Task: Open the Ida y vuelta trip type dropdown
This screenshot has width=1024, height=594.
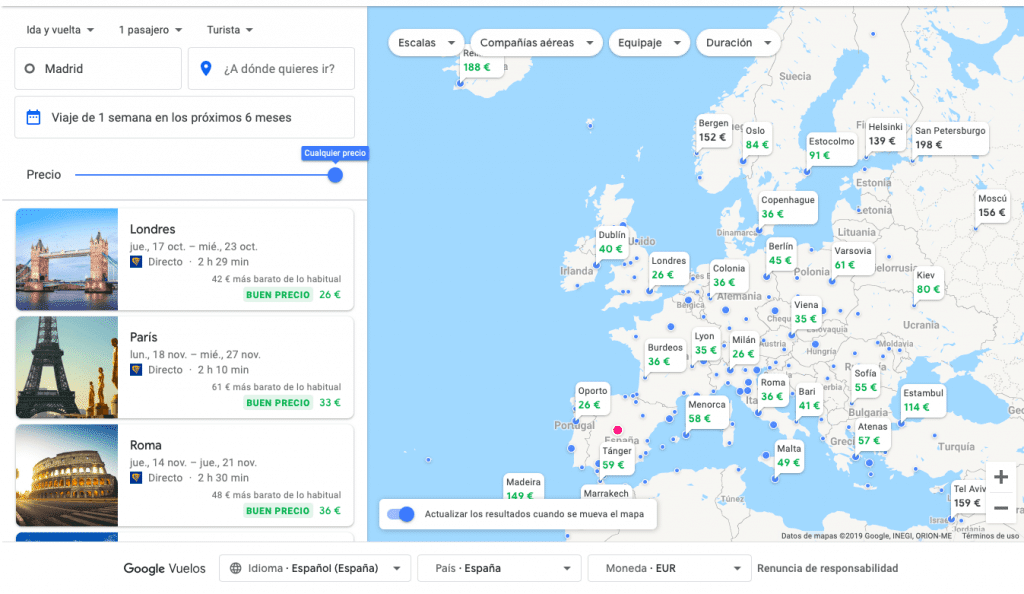Action: (60, 30)
